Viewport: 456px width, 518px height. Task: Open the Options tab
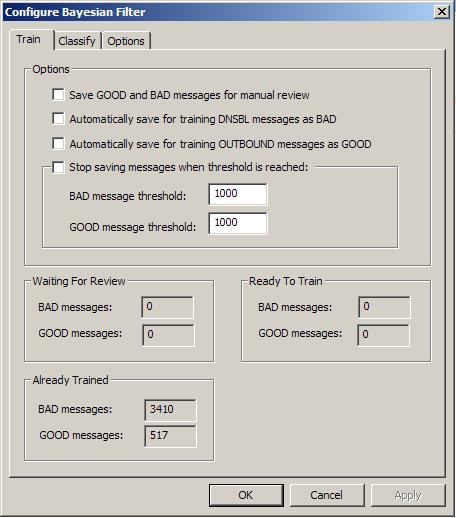coord(126,41)
